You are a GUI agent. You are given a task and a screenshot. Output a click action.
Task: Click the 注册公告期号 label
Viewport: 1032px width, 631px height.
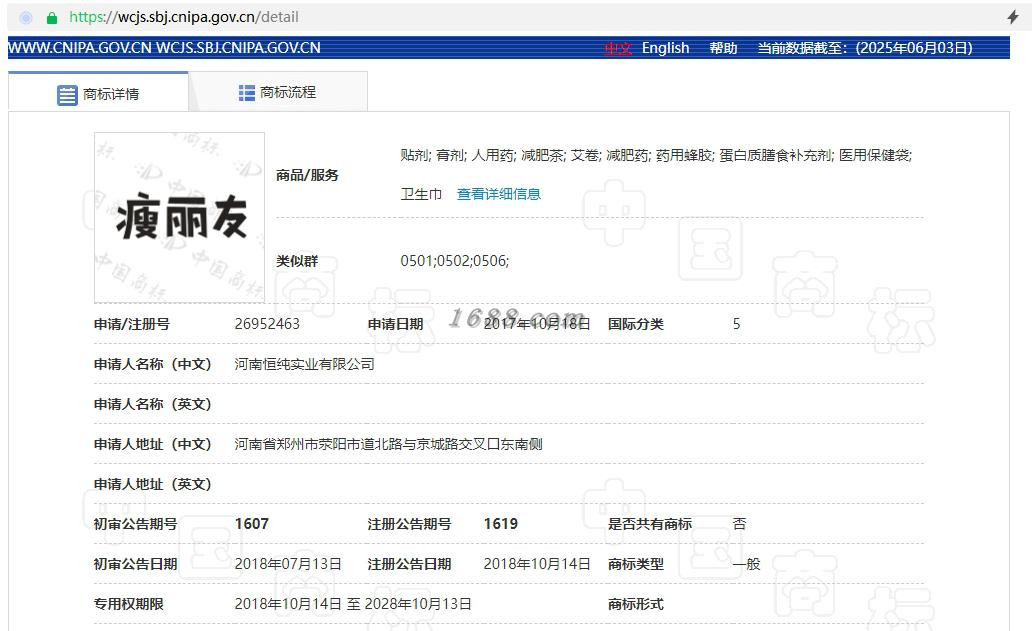pyautogui.click(x=409, y=524)
